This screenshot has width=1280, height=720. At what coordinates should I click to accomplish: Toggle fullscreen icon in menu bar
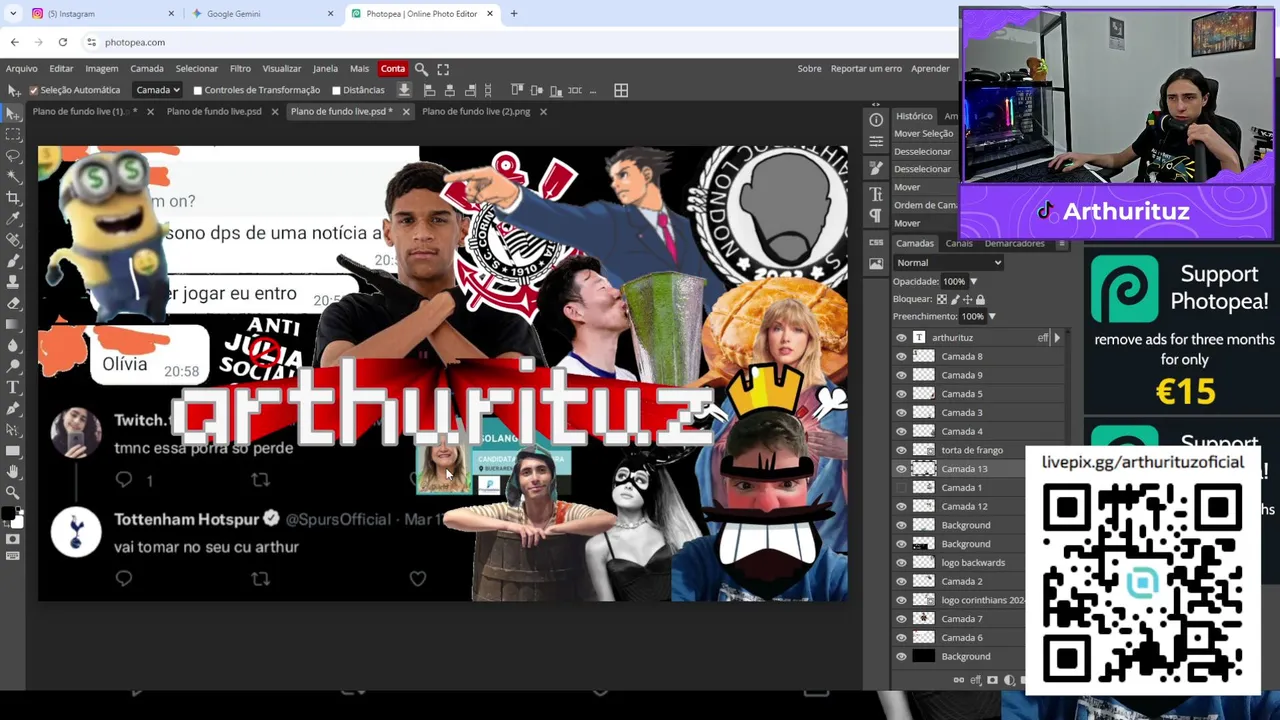click(x=443, y=69)
